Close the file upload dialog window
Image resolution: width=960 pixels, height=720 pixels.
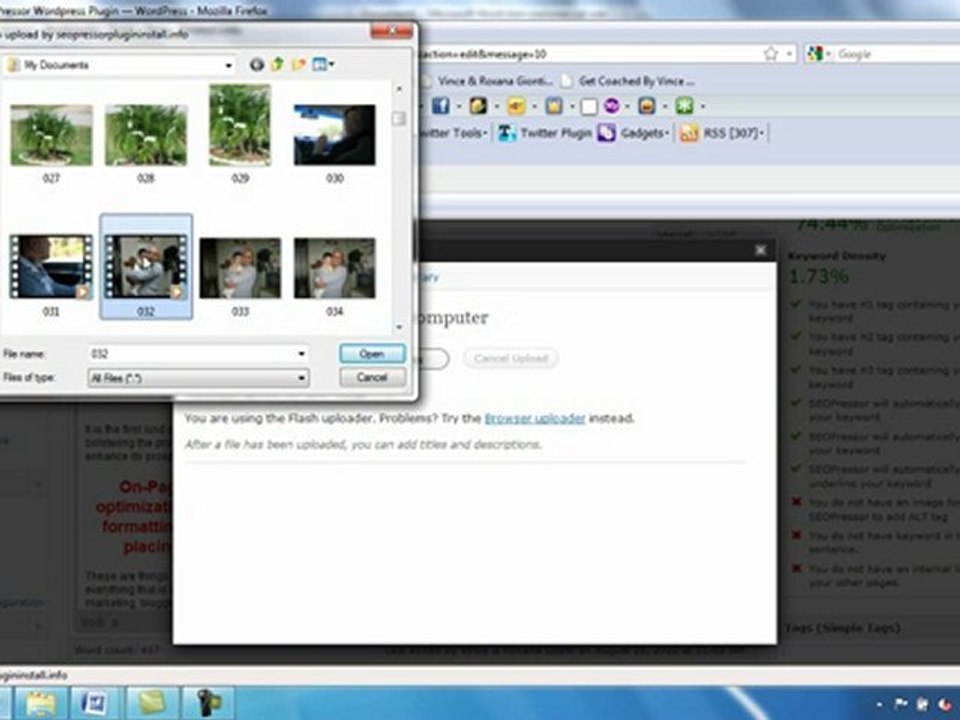point(392,31)
